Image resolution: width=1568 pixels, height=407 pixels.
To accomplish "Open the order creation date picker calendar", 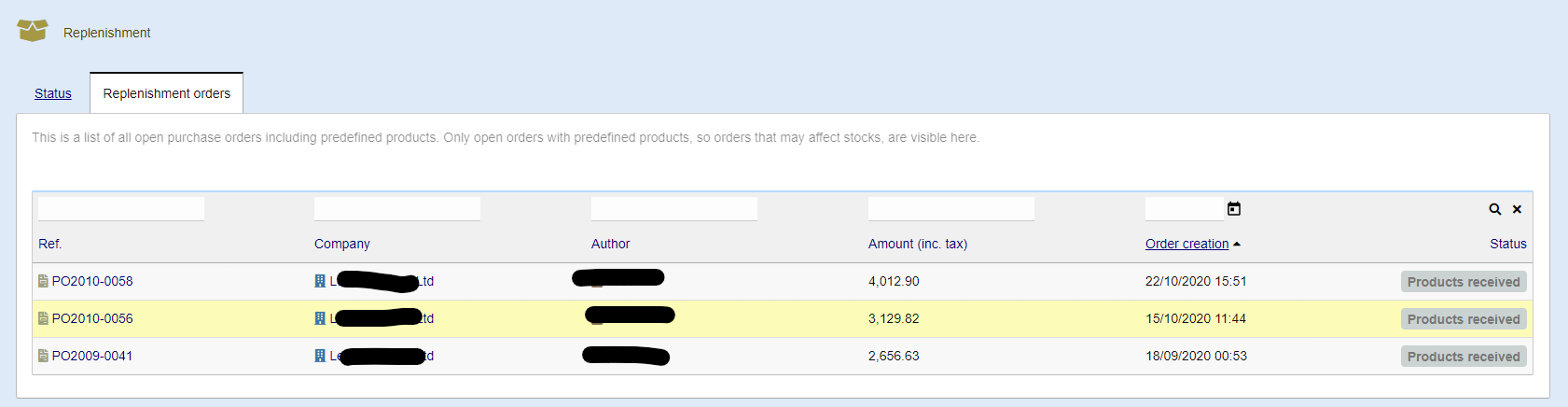I will click(x=1234, y=209).
